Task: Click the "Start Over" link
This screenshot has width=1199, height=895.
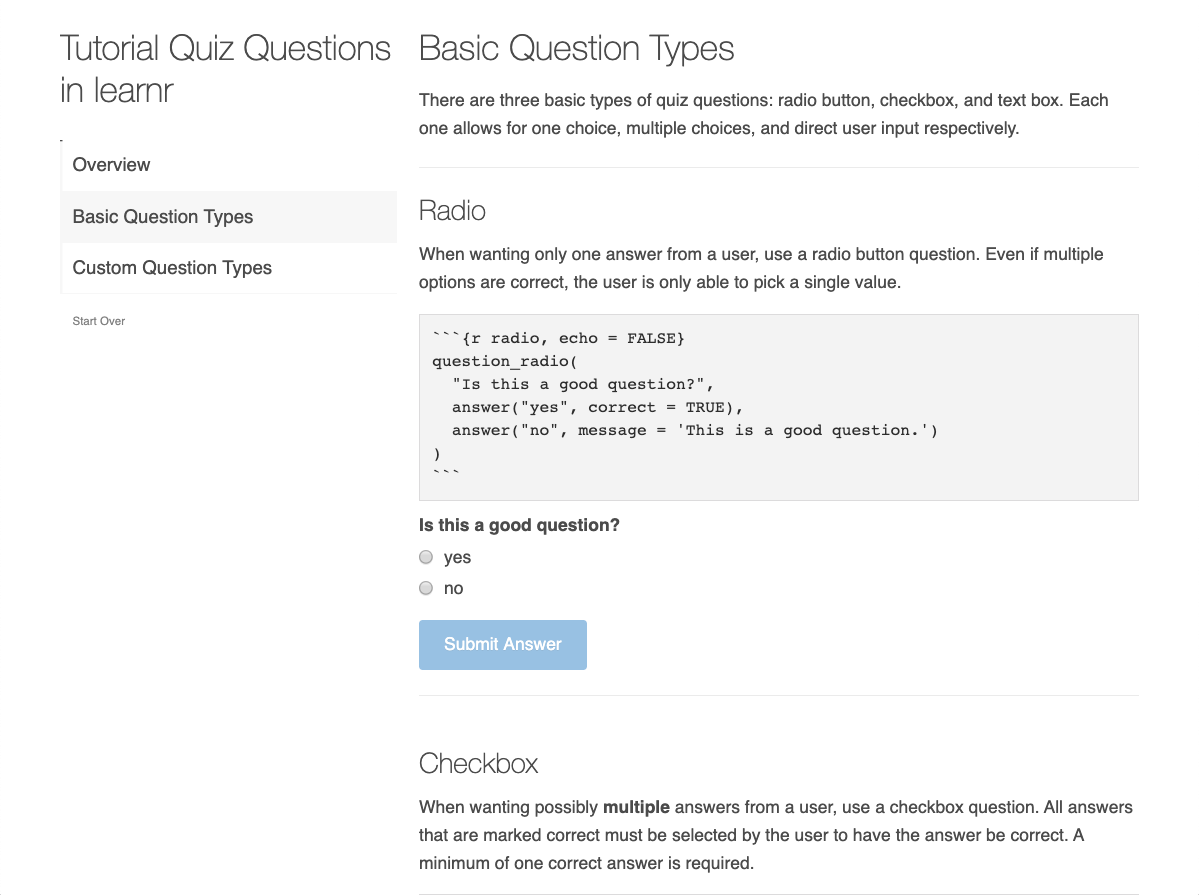Action: (x=98, y=320)
